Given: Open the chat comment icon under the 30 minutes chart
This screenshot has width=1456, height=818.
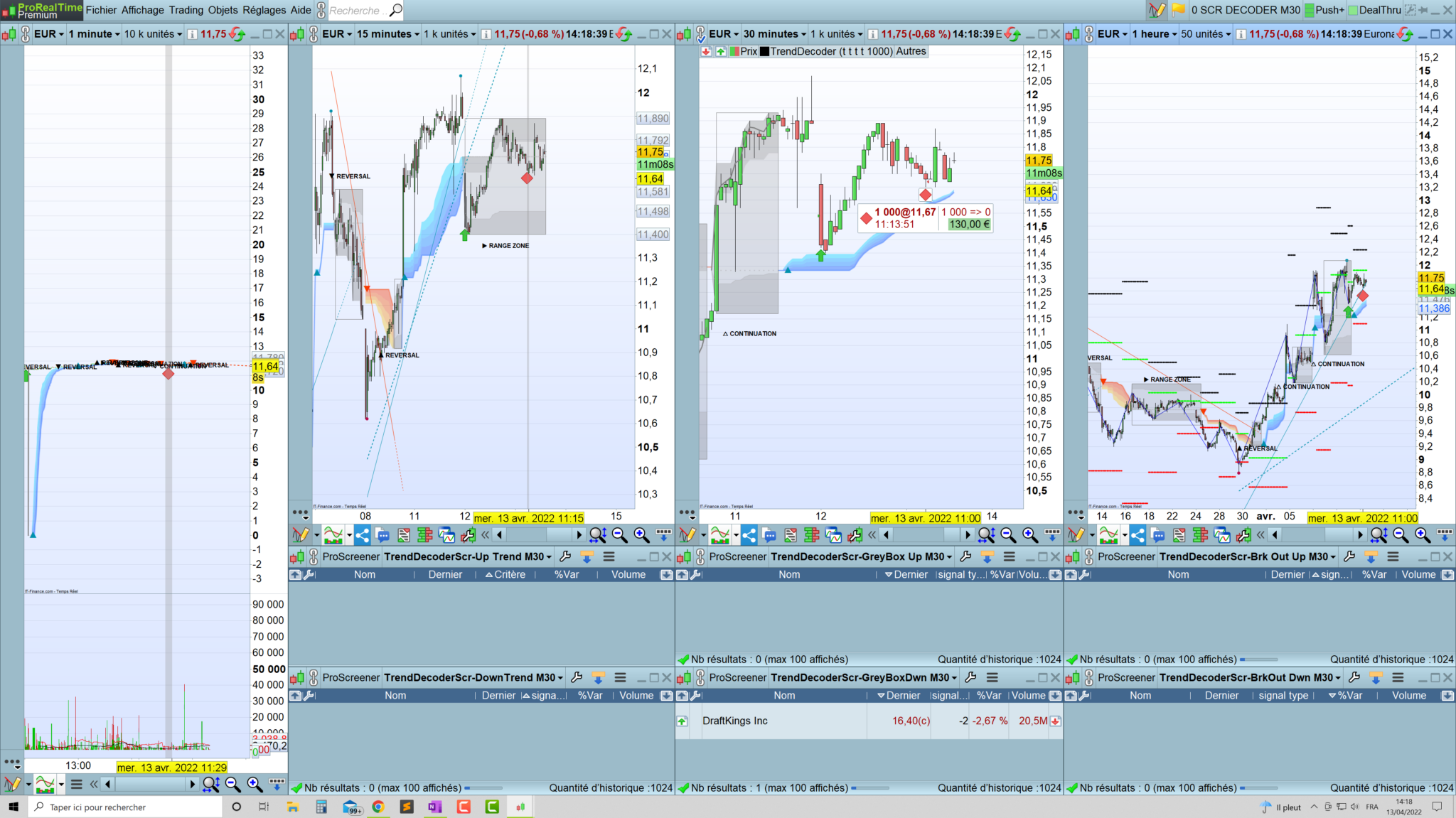Looking at the screenshot, I should tap(770, 535).
